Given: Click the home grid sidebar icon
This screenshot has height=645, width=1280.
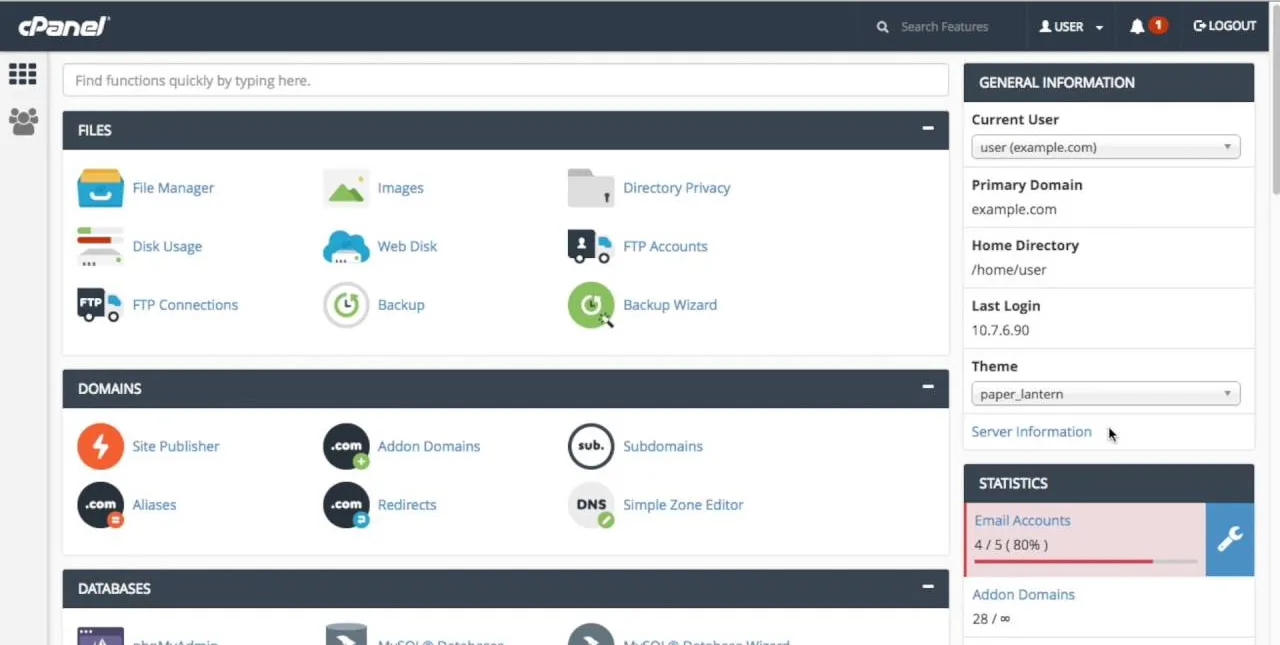Looking at the screenshot, I should pyautogui.click(x=23, y=74).
